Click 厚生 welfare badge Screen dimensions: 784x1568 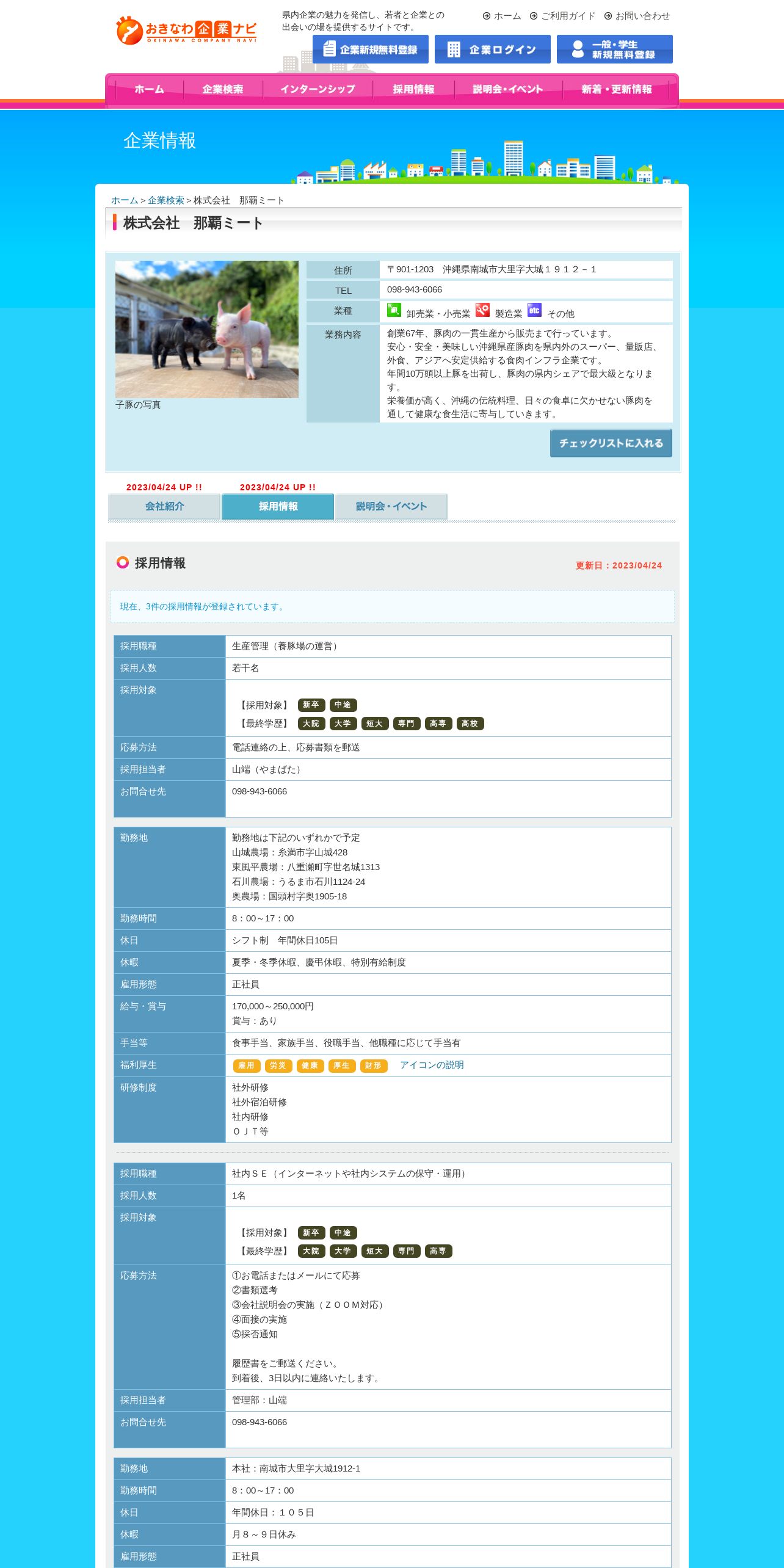342,1065
